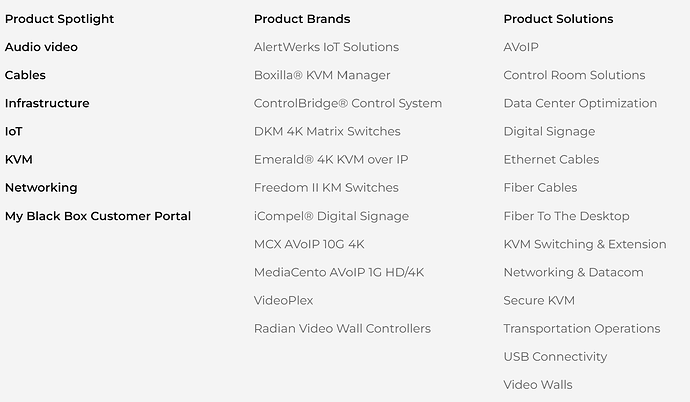690x402 pixels.
Task: Navigate to the Networking category
Action: pyautogui.click(x=41, y=187)
